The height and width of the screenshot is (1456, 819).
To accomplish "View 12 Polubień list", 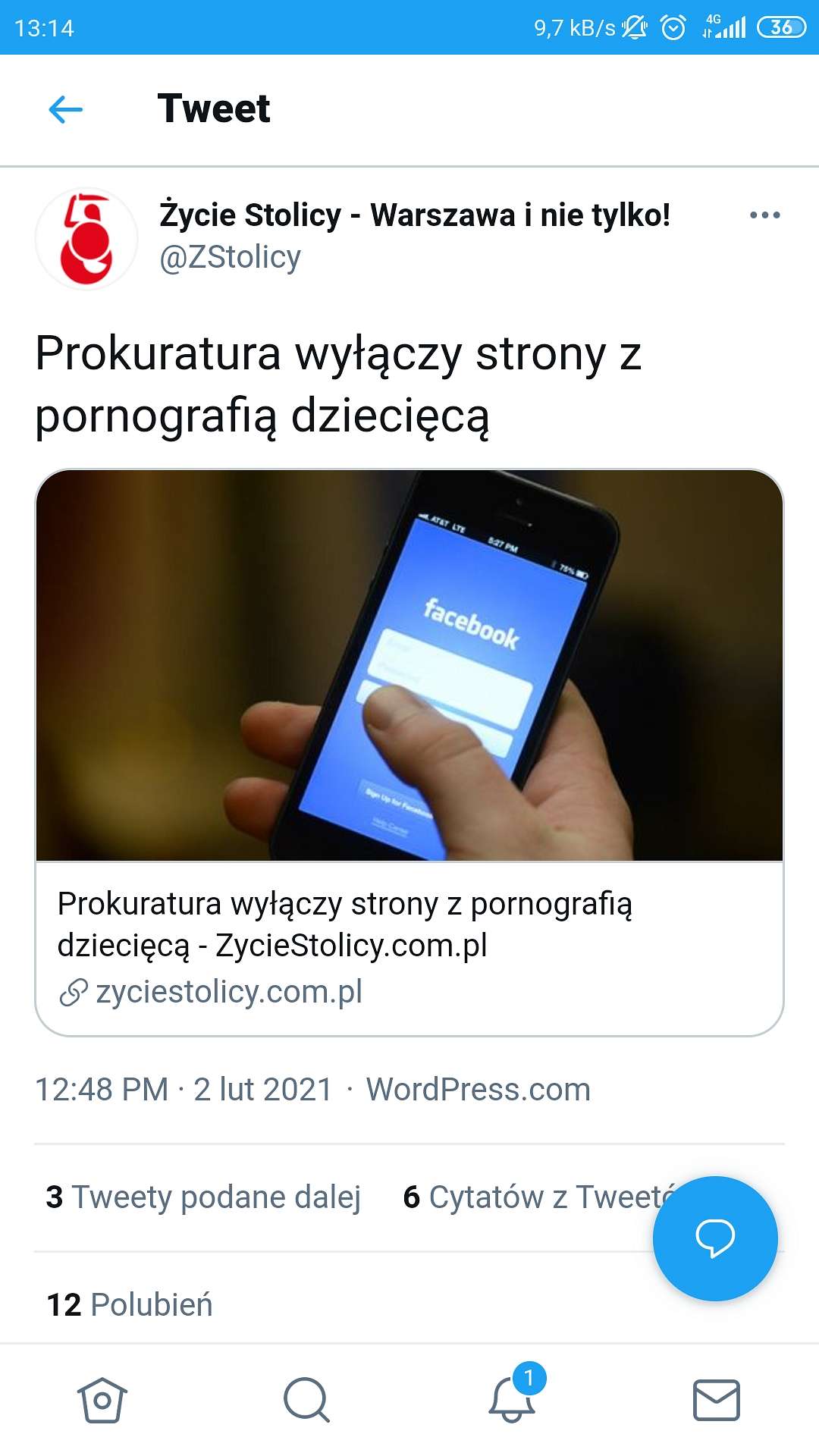I will click(x=130, y=1305).
